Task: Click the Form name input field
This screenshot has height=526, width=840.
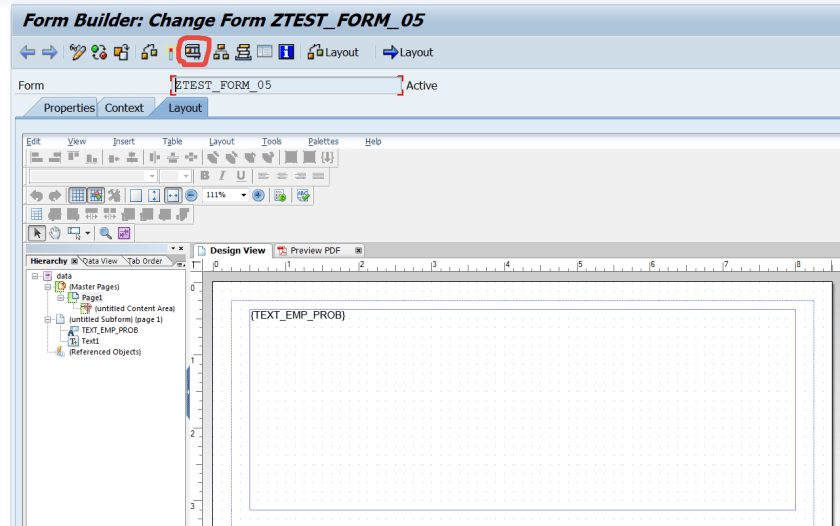Action: (x=287, y=86)
